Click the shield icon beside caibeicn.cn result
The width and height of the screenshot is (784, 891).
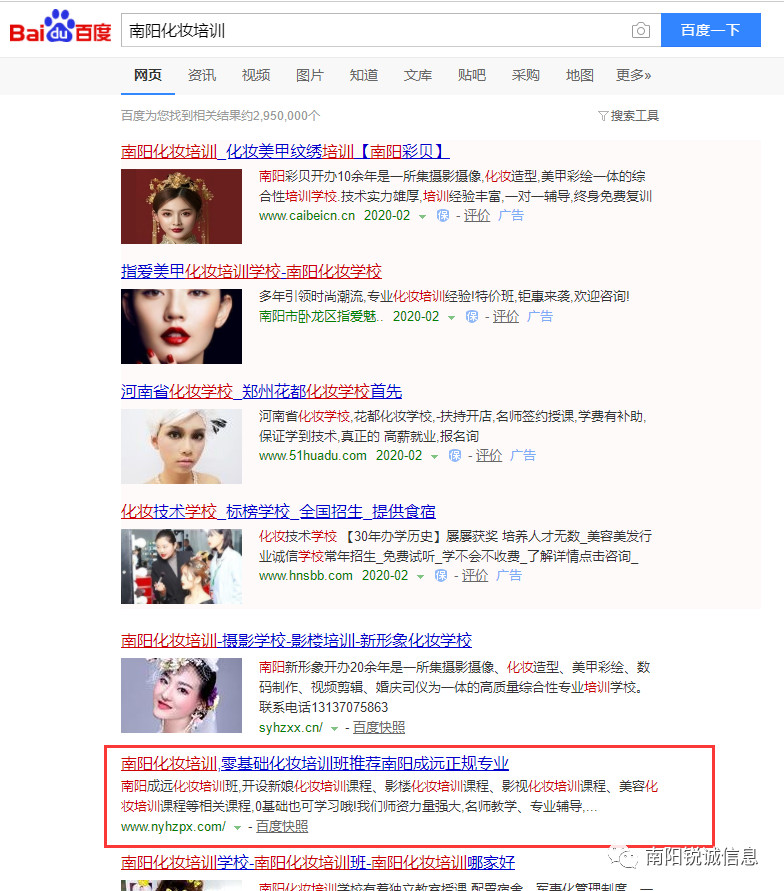(x=443, y=215)
